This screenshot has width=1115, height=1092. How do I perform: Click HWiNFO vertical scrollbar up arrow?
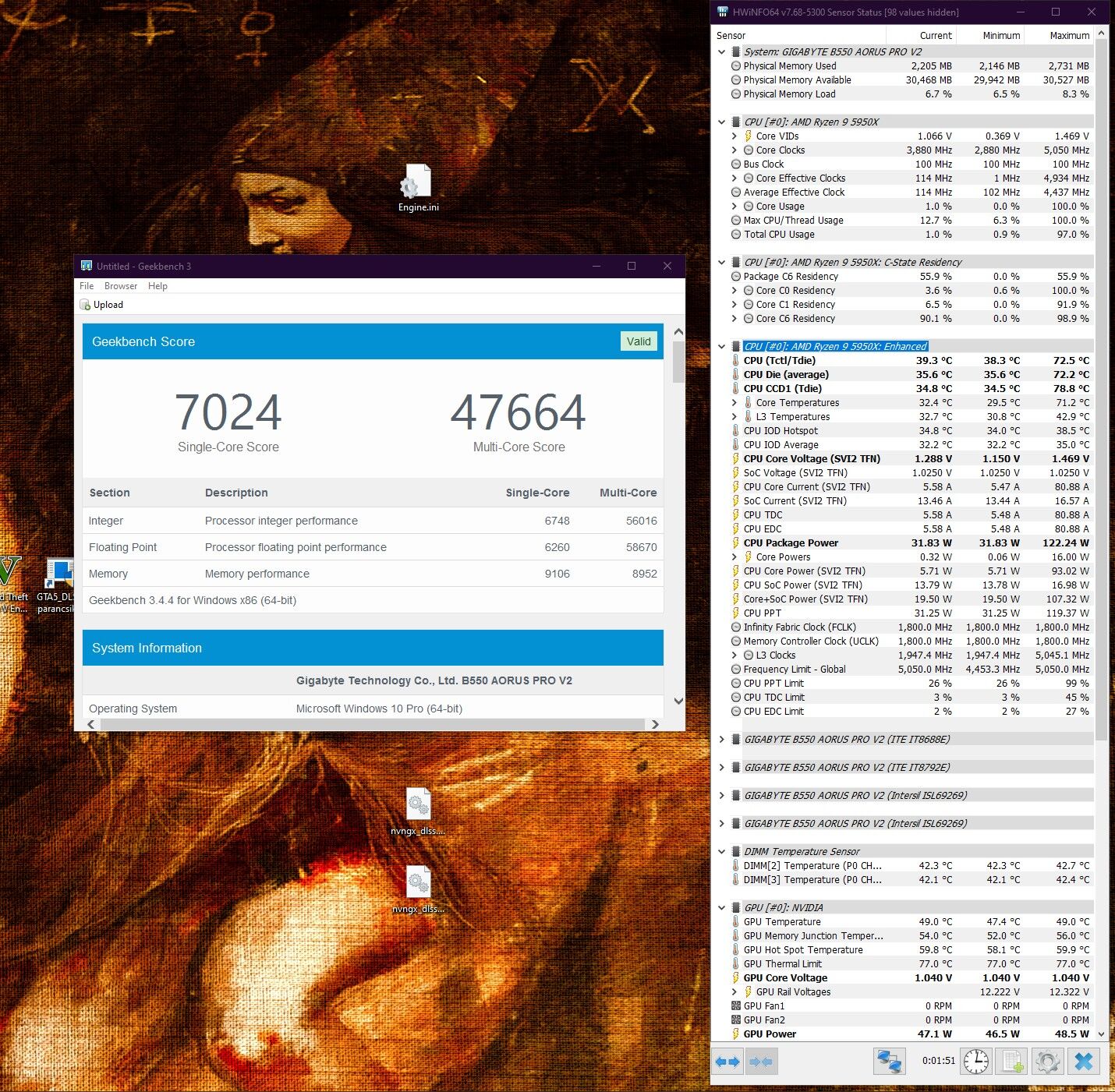click(1101, 34)
